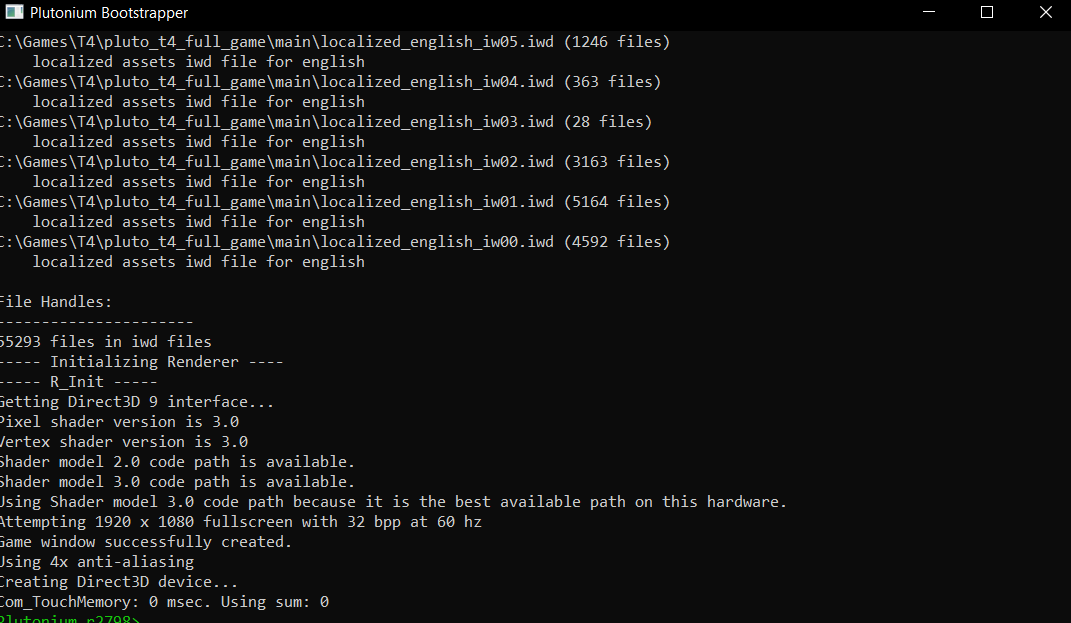
Task: Maximize the Plutonium Bootstrapper window
Action: [986, 12]
